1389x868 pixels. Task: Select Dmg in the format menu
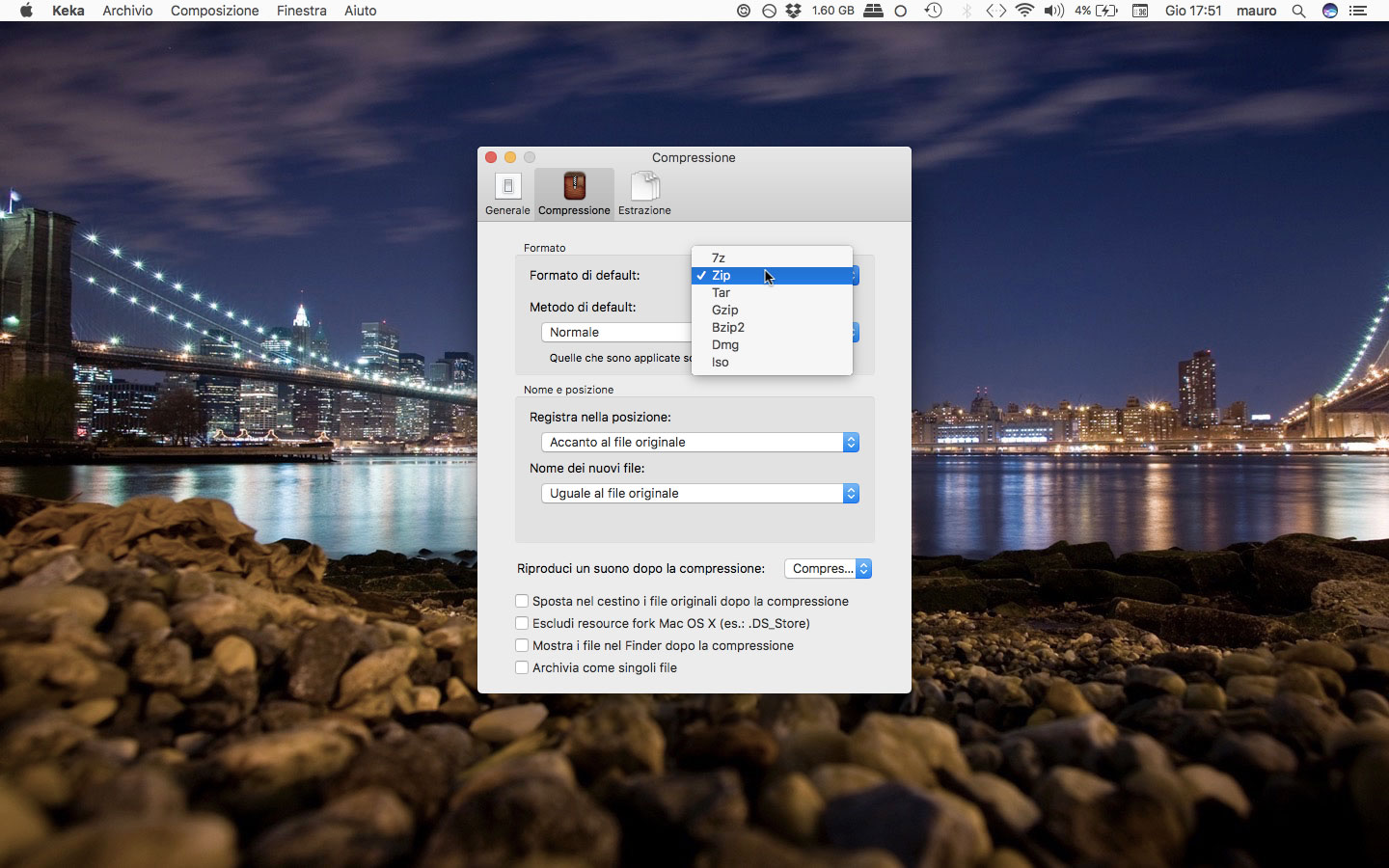(725, 344)
